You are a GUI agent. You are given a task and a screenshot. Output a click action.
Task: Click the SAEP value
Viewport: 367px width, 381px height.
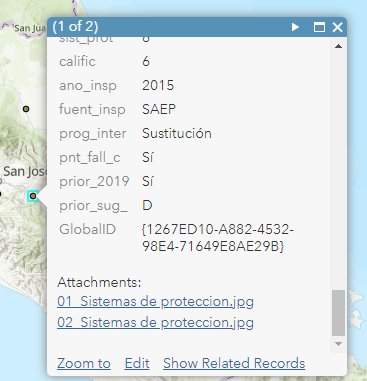(x=159, y=109)
